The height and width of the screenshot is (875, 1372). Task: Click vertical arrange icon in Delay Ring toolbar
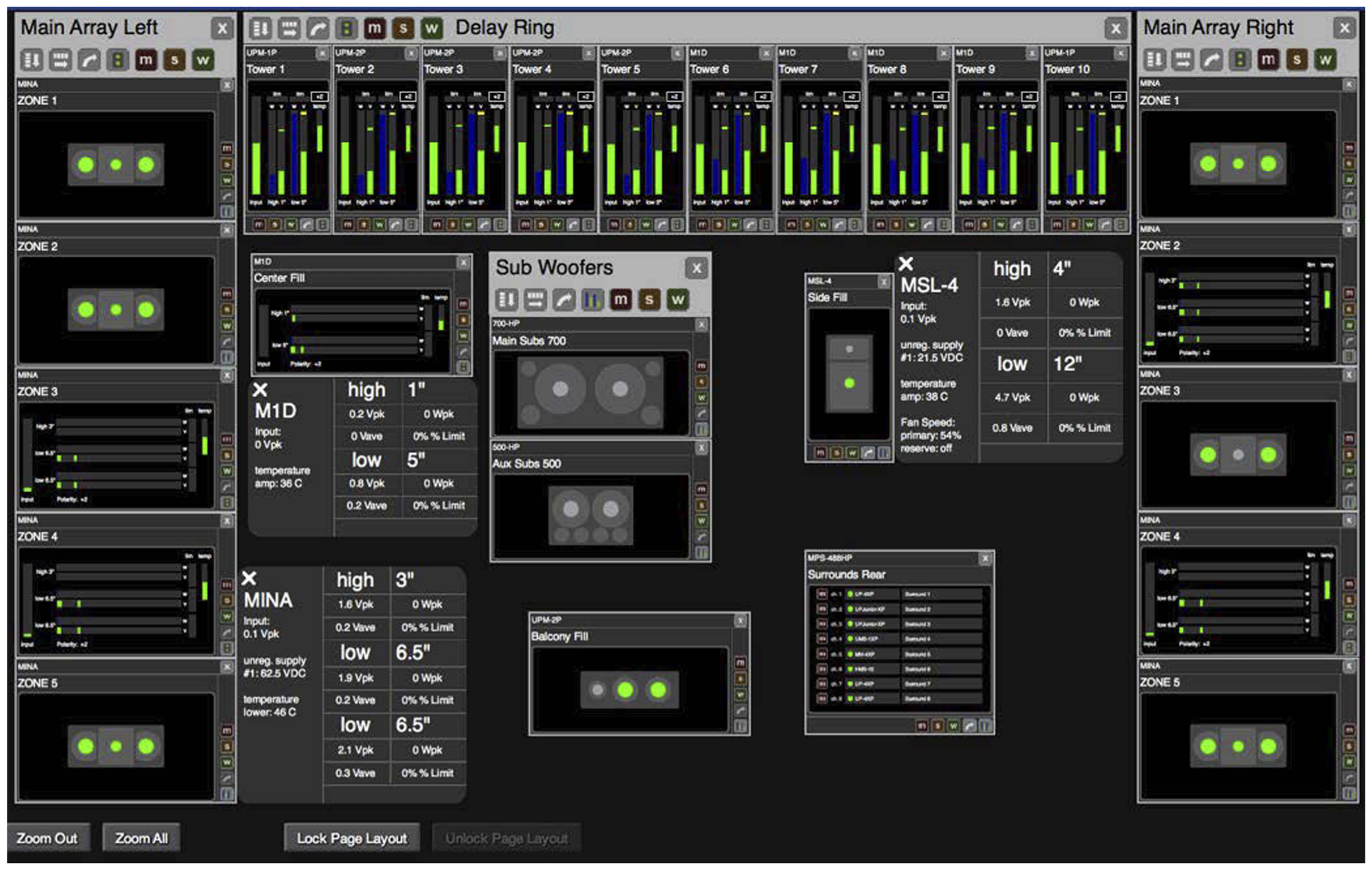pyautogui.click(x=260, y=28)
